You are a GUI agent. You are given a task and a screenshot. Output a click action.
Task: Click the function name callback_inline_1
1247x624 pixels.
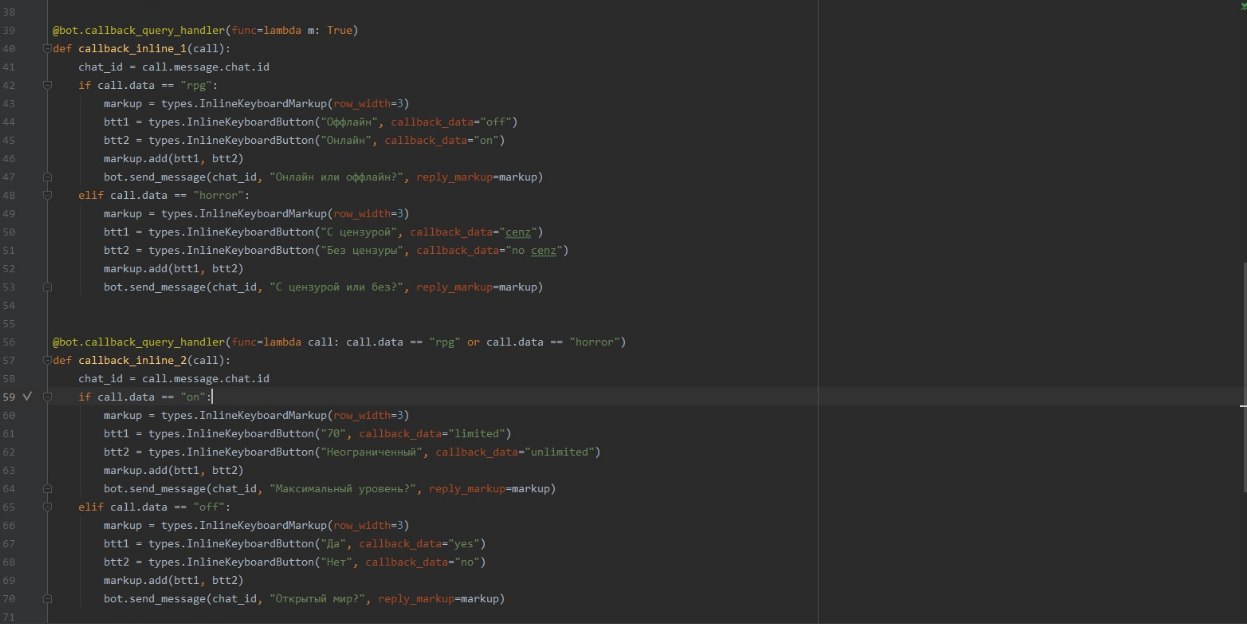coord(132,49)
